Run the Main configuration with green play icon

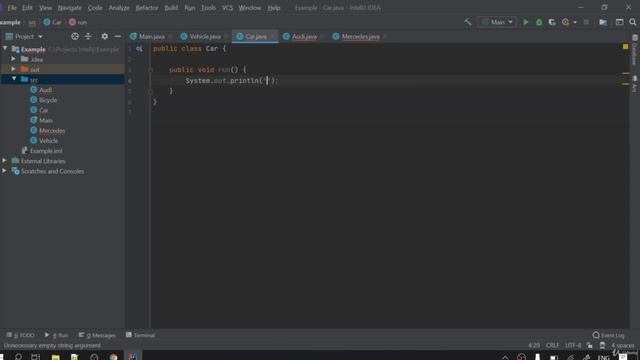pos(526,22)
